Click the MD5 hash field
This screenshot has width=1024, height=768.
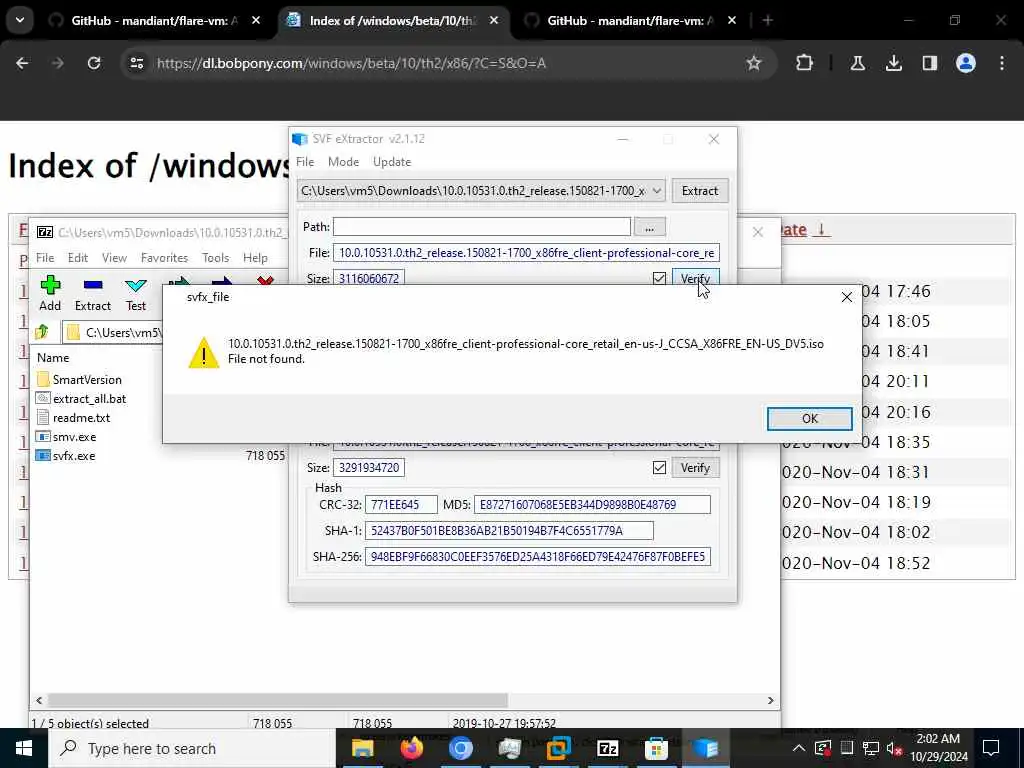click(x=592, y=505)
